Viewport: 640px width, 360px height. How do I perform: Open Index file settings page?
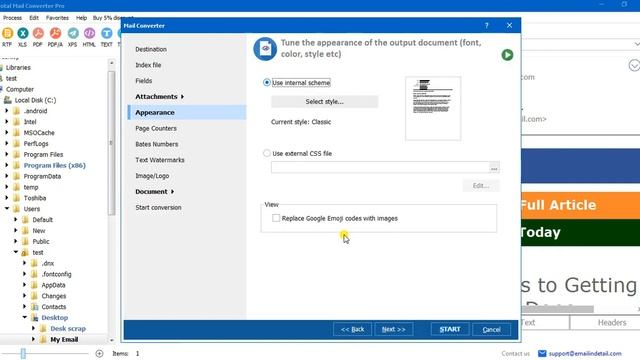[x=148, y=65]
